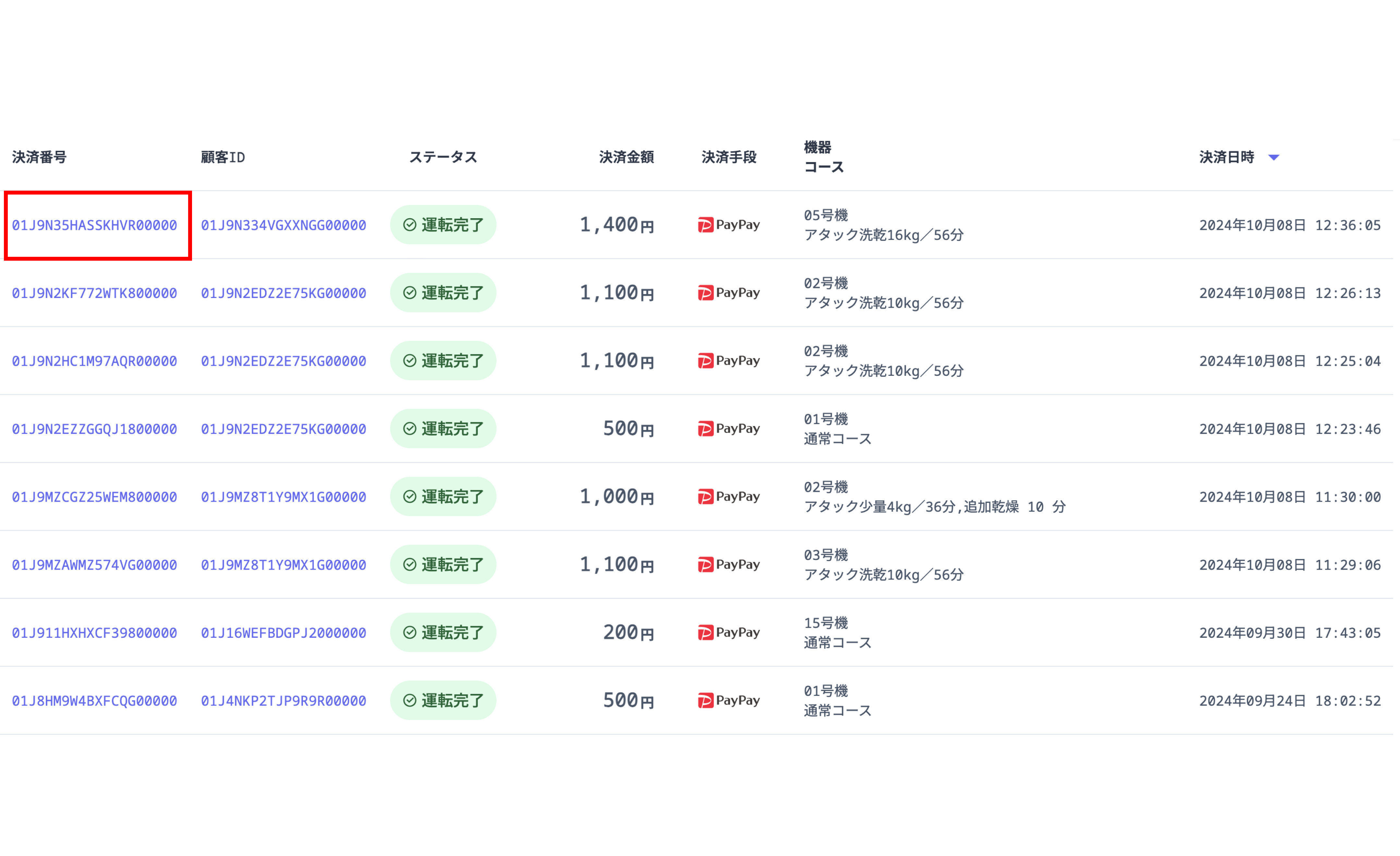Click PayPay icon for 12:23:46 payment
Screen dimensions: 1400x856
[705, 429]
